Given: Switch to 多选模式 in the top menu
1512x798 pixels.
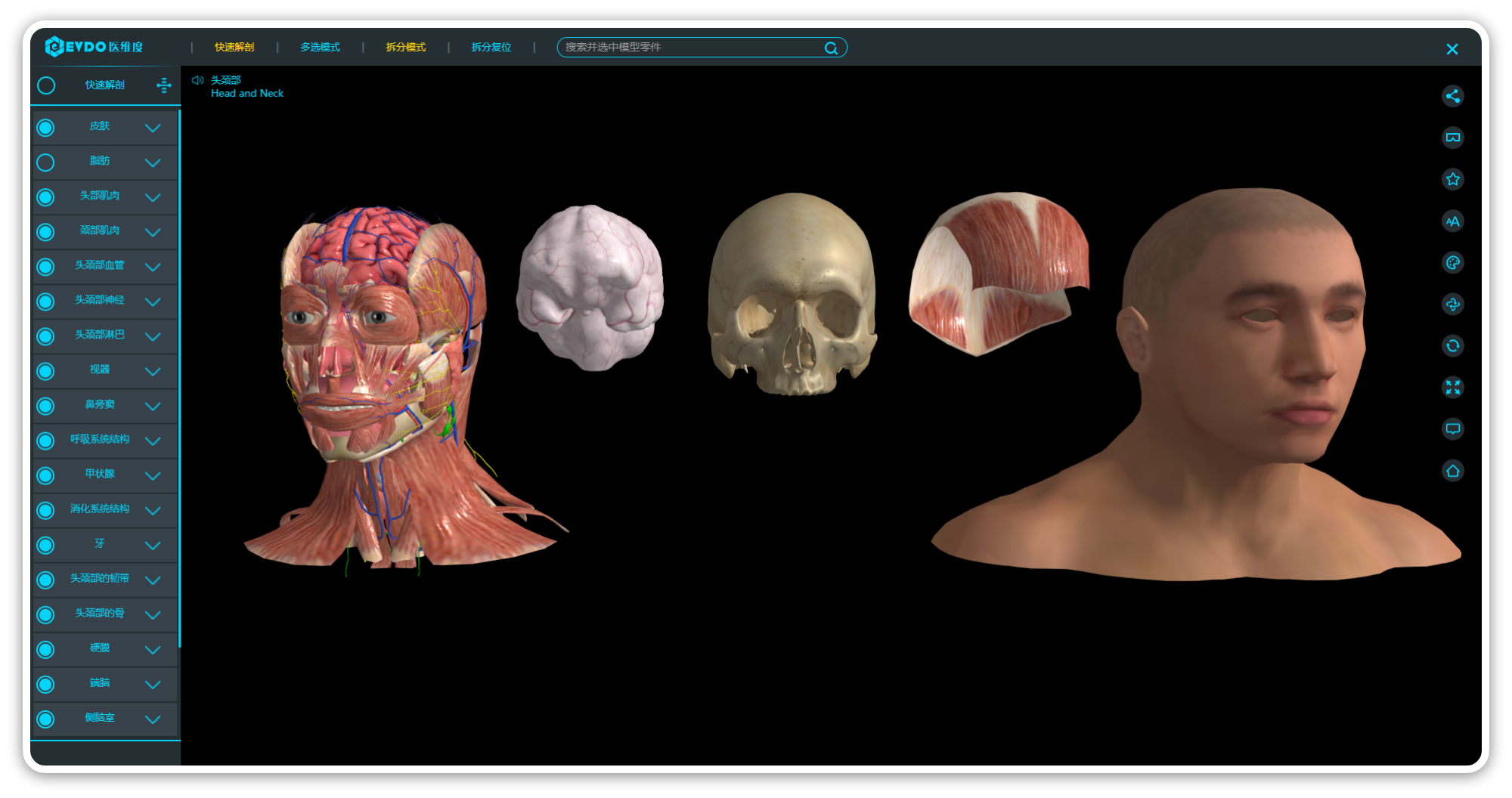Looking at the screenshot, I should 319,47.
